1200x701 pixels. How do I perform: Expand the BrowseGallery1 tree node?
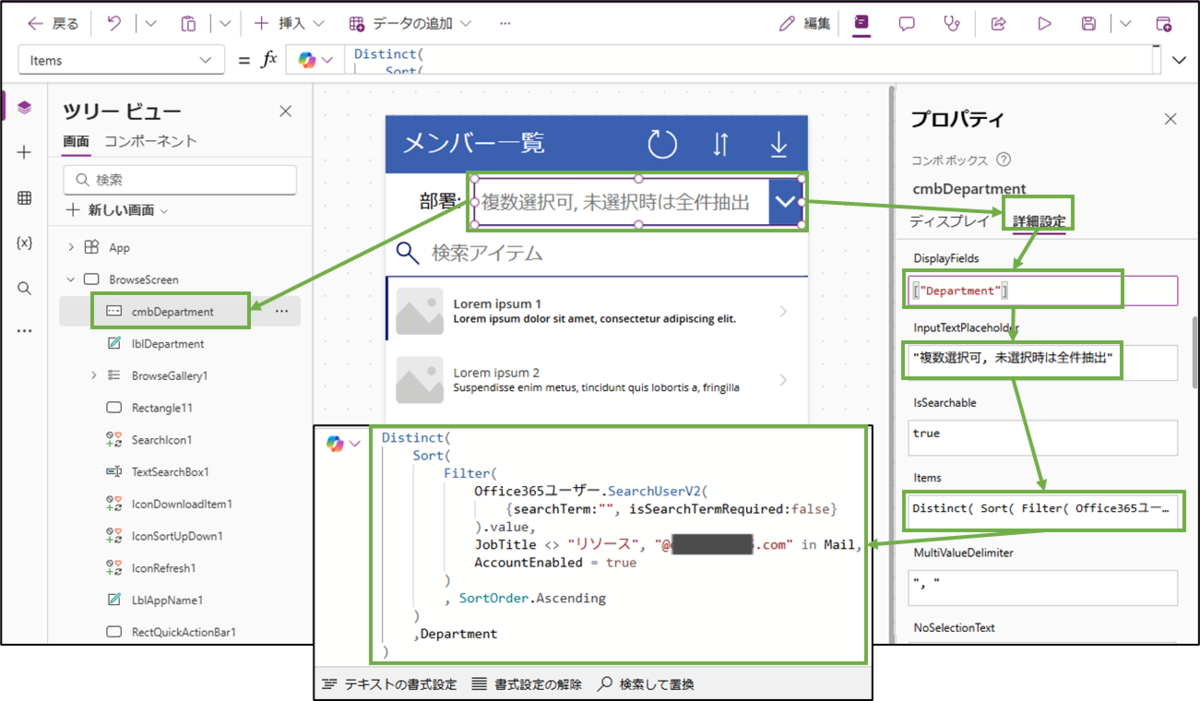[94, 375]
